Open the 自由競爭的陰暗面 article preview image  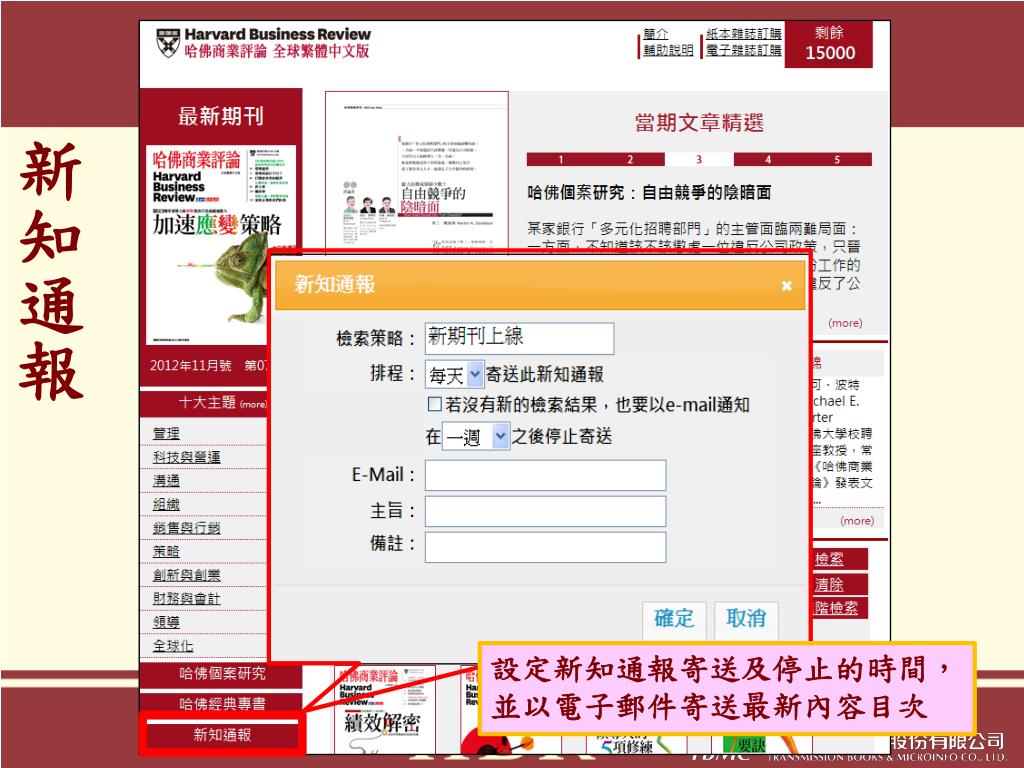click(x=417, y=173)
